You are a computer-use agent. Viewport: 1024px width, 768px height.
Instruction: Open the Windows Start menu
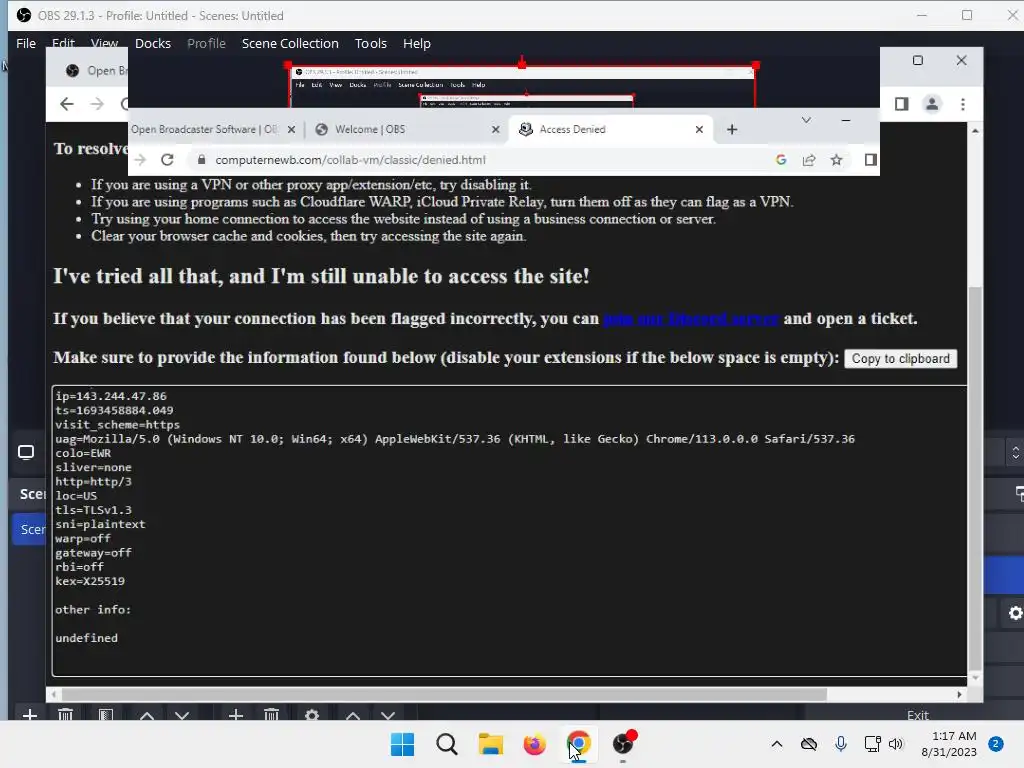click(x=402, y=744)
